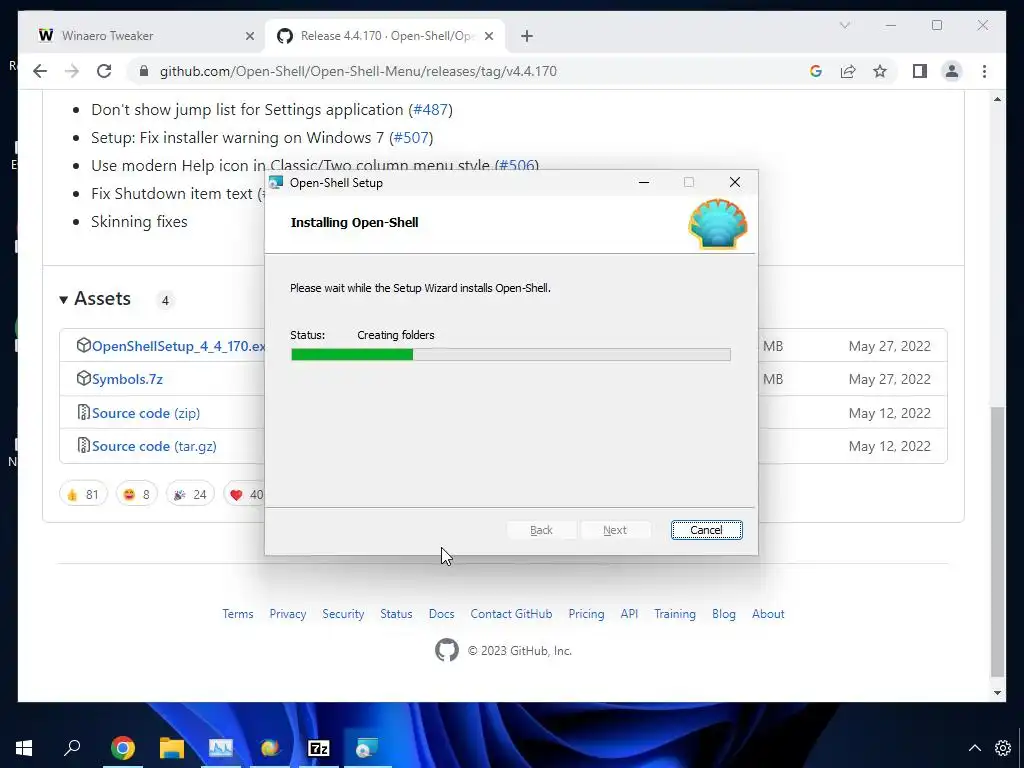The width and height of the screenshot is (1024, 768).
Task: Open the Terms footer link
Action: [238, 614]
